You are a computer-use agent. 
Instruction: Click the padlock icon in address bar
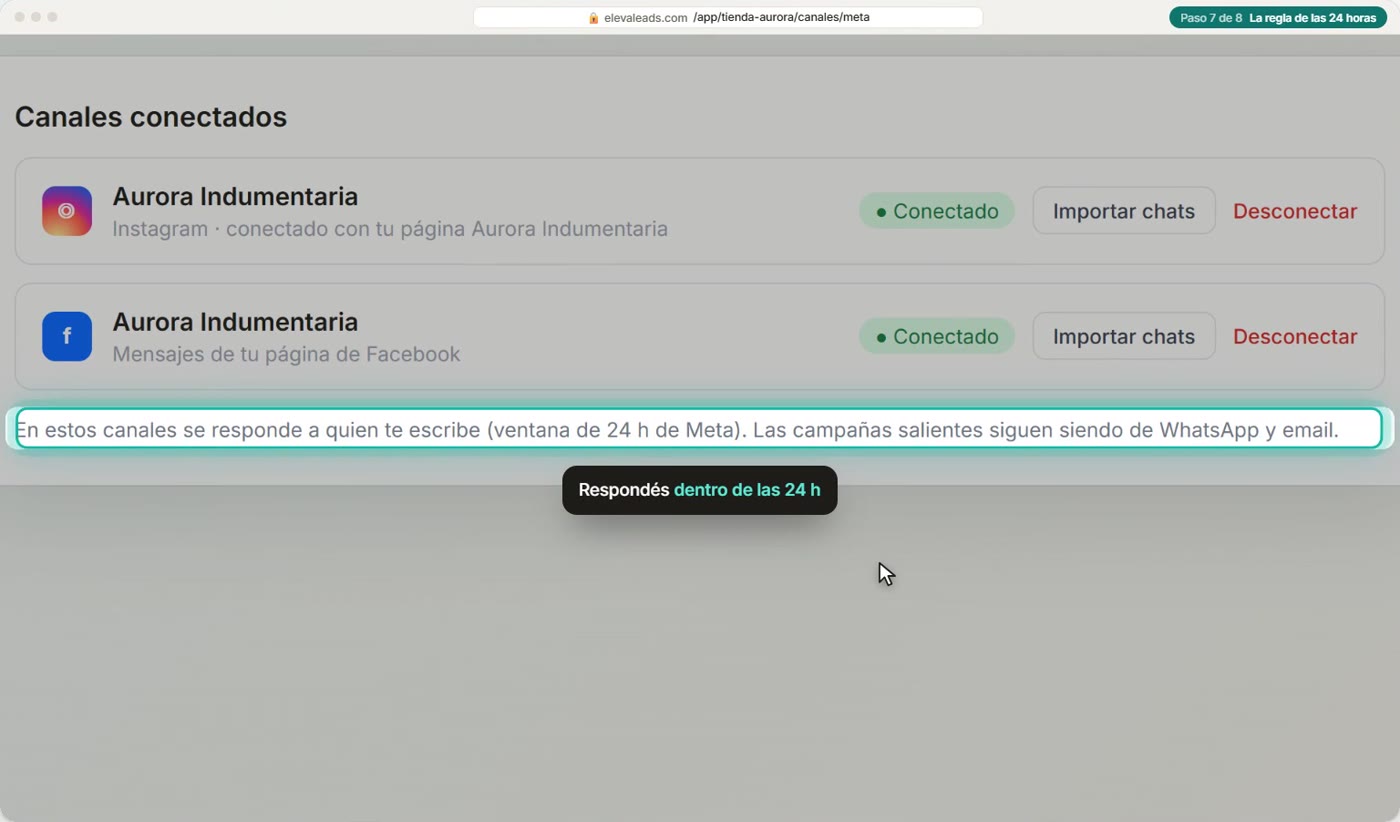point(593,18)
